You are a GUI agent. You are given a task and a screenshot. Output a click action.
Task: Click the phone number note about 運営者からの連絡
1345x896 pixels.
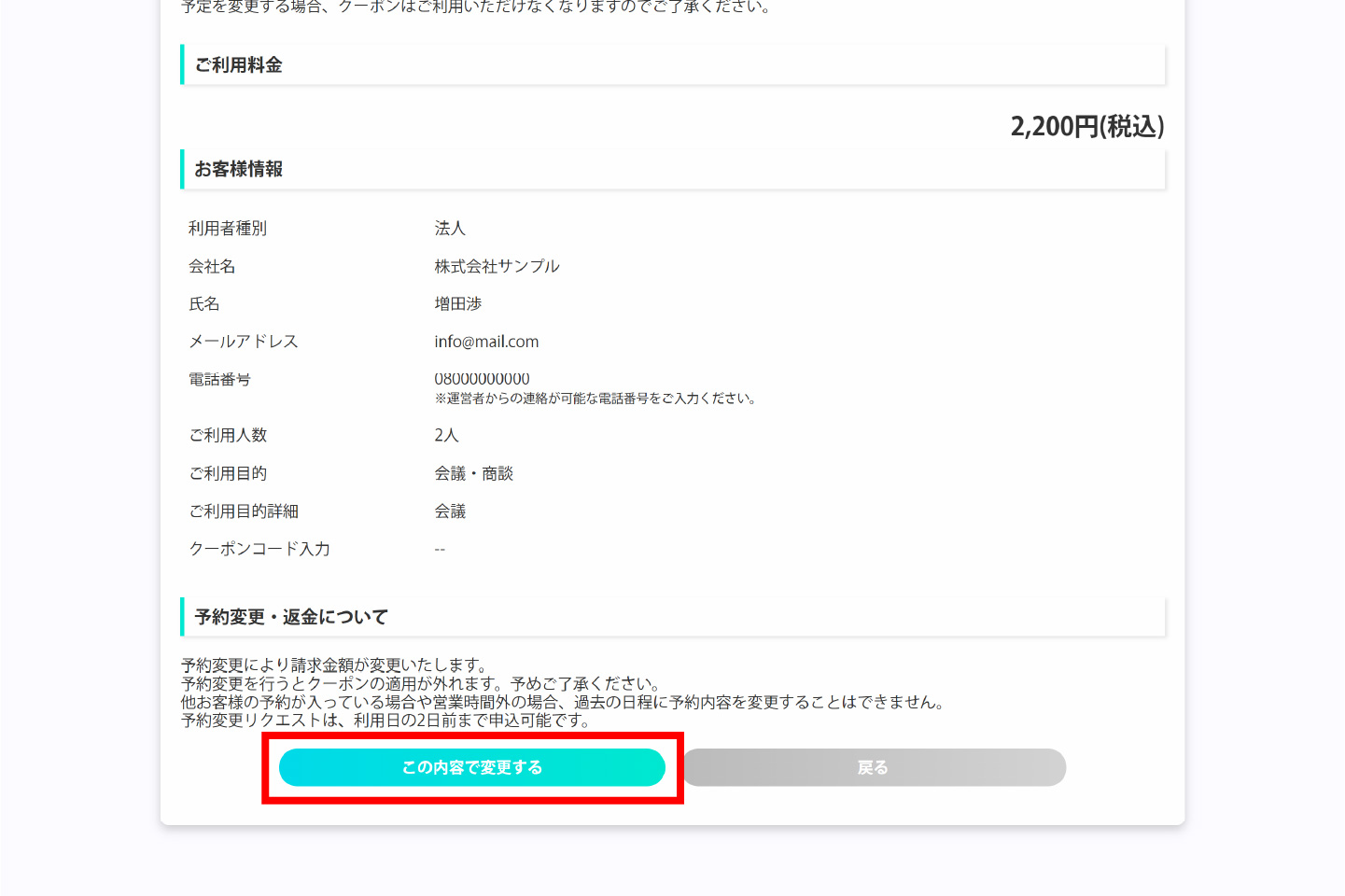pyautogui.click(x=595, y=399)
